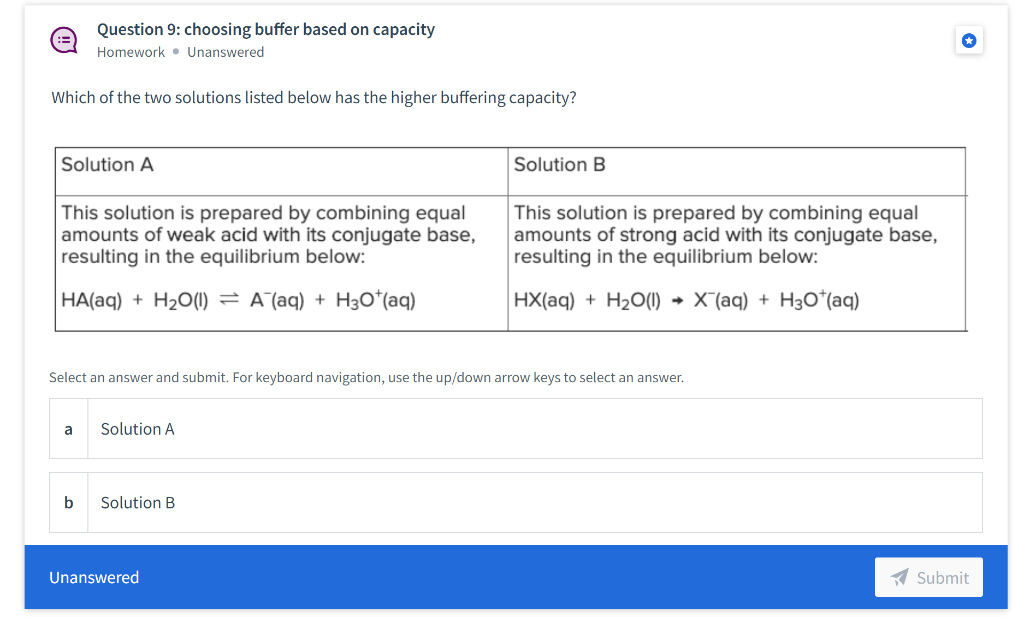Click the purple question speech bubble icon
The width and height of the screenshot is (1024, 617).
(x=63, y=40)
